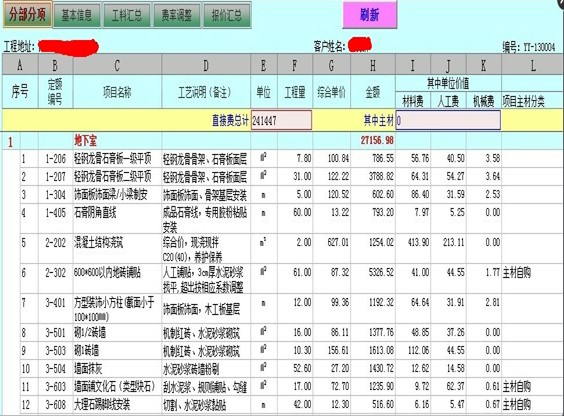Open the 分部分项 tab
The height and width of the screenshot is (416, 564).
pyautogui.click(x=27, y=14)
